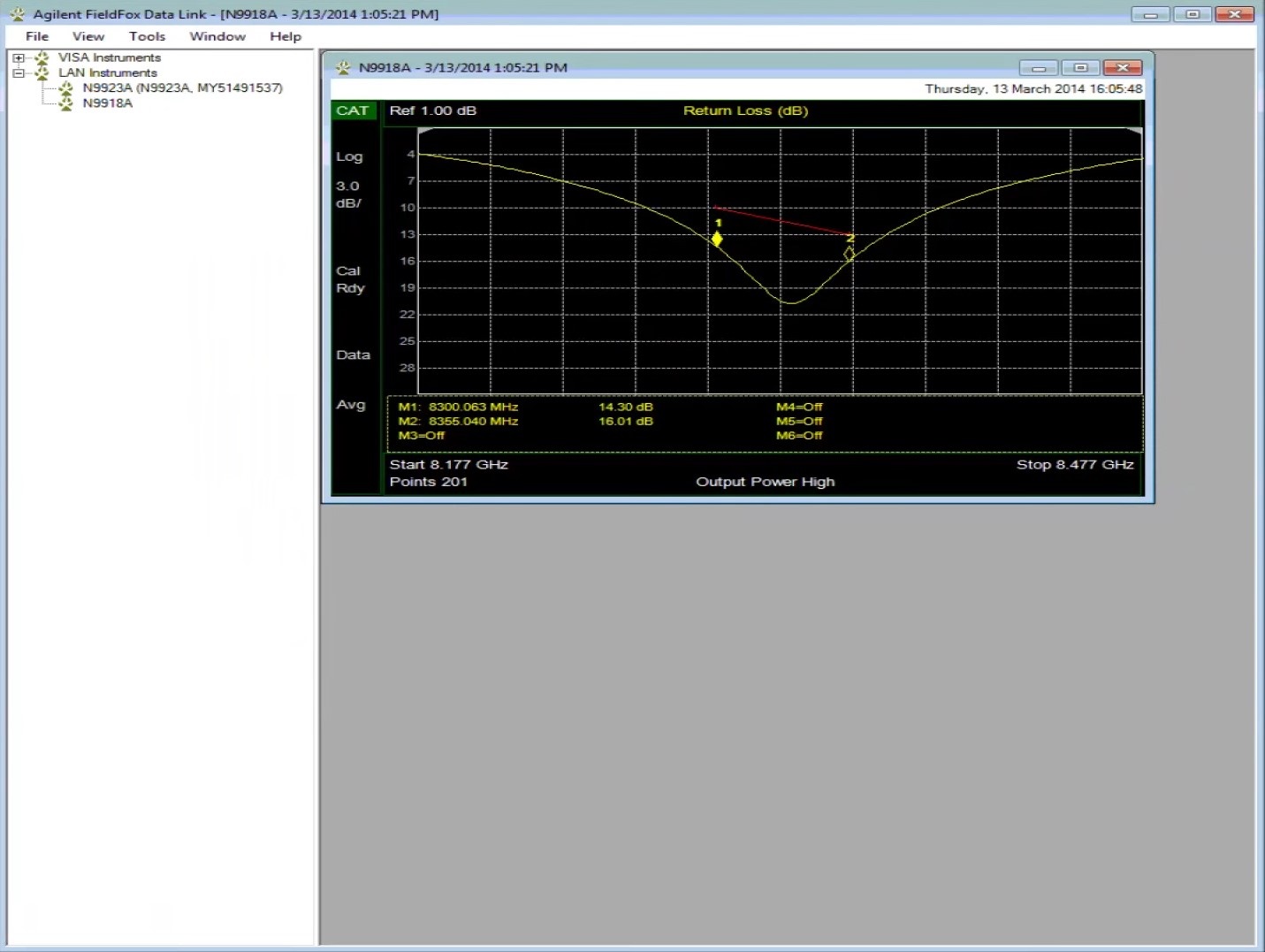
Task: Minimize the N9918A trace child window
Action: [x=1039, y=68]
